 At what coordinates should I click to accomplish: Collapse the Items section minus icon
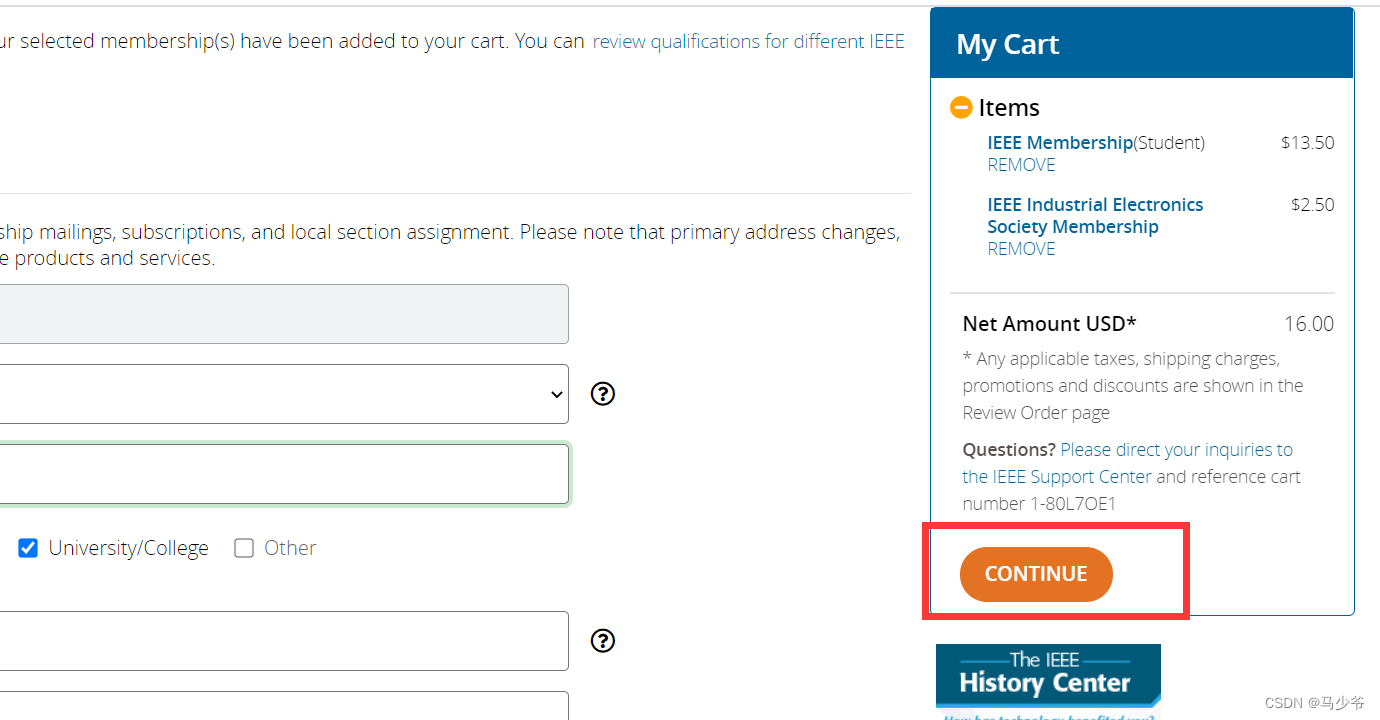961,107
